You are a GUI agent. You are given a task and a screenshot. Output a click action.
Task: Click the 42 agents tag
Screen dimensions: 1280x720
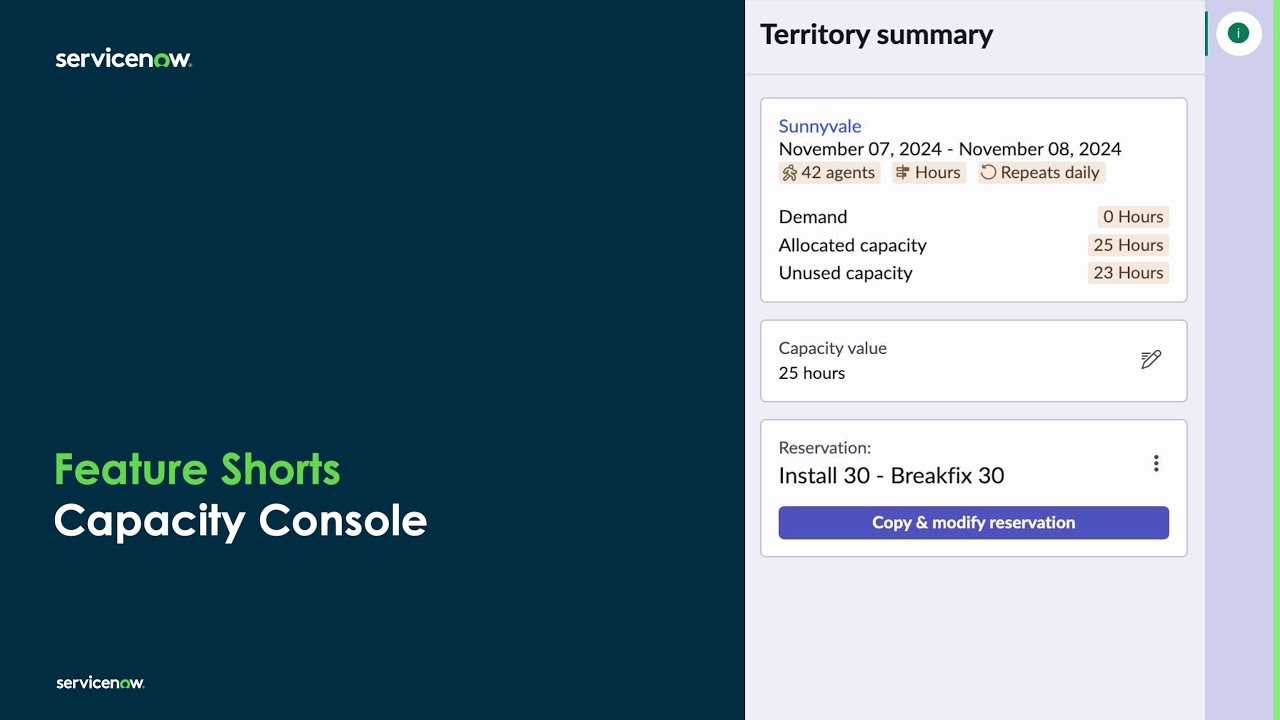[x=829, y=172]
